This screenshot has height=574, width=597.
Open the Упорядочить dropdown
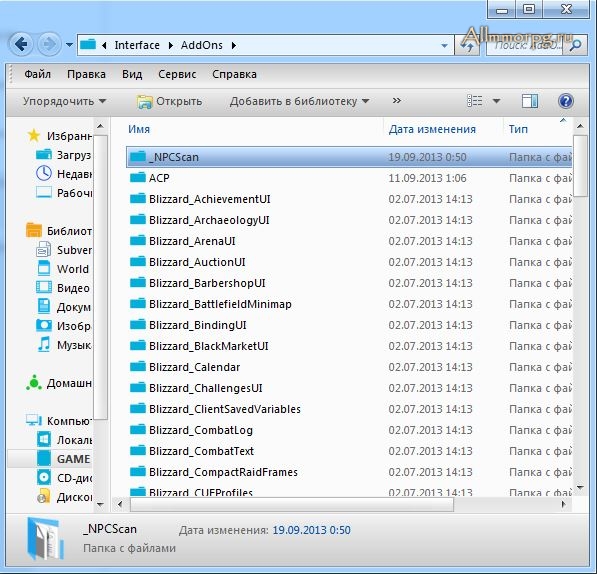click(64, 101)
